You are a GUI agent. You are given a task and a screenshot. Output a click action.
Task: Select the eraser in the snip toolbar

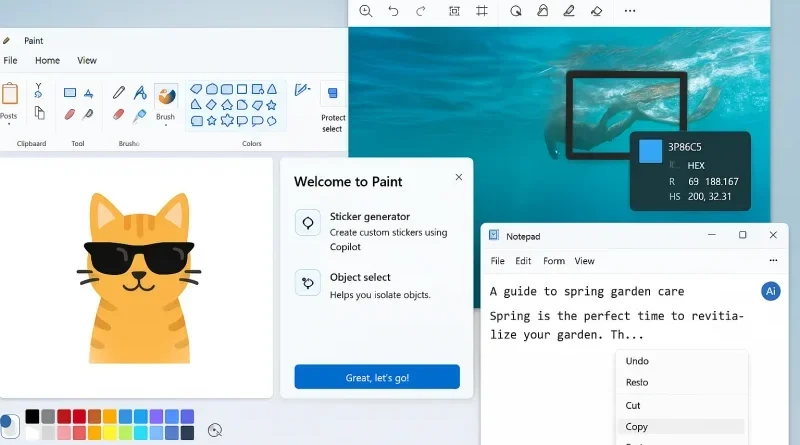click(596, 11)
